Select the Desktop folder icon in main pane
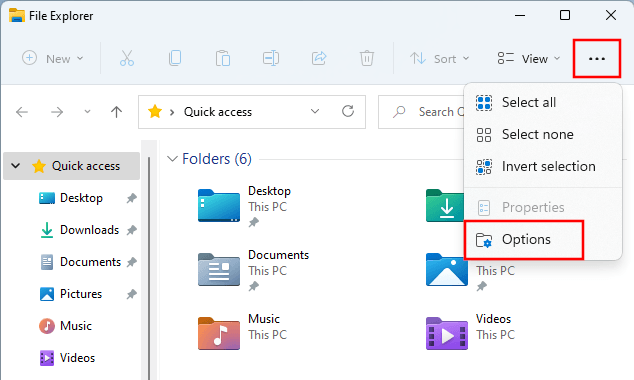The image size is (634, 380). click(x=219, y=205)
